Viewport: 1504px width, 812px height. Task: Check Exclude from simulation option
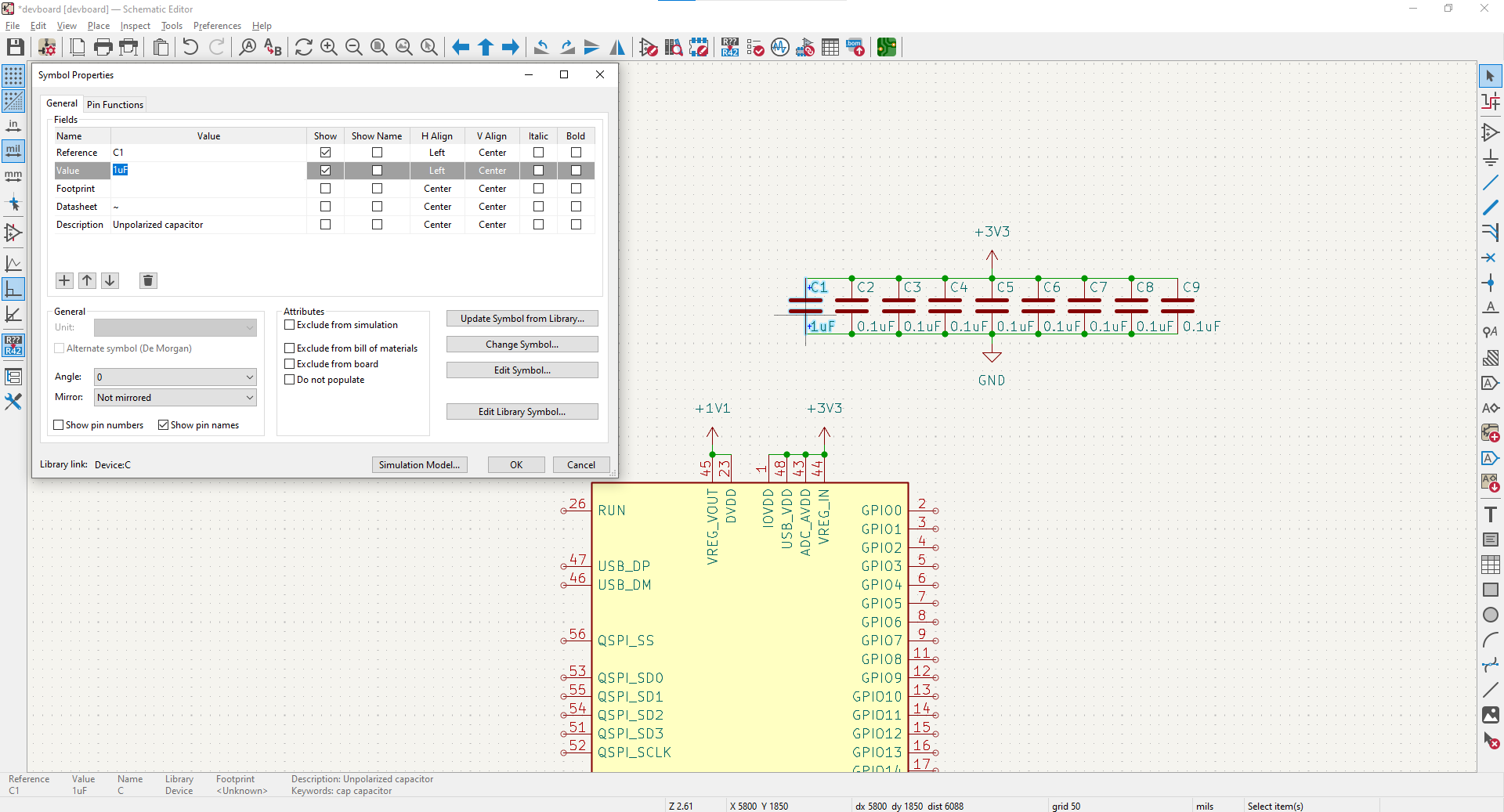pos(290,325)
